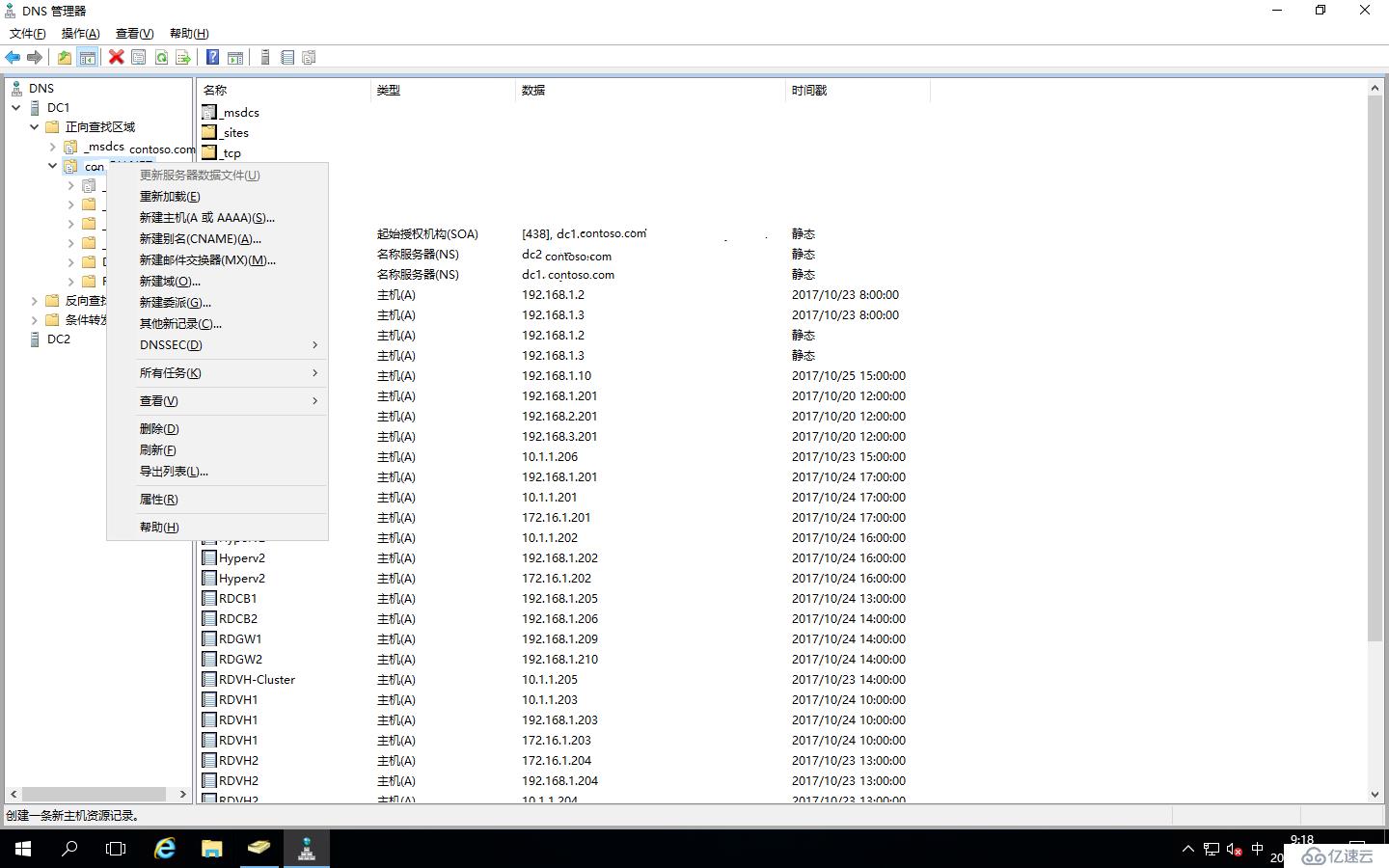Image resolution: width=1389 pixels, height=868 pixels.
Task: Choose 属性(R) in context menu
Action: [x=217, y=499]
